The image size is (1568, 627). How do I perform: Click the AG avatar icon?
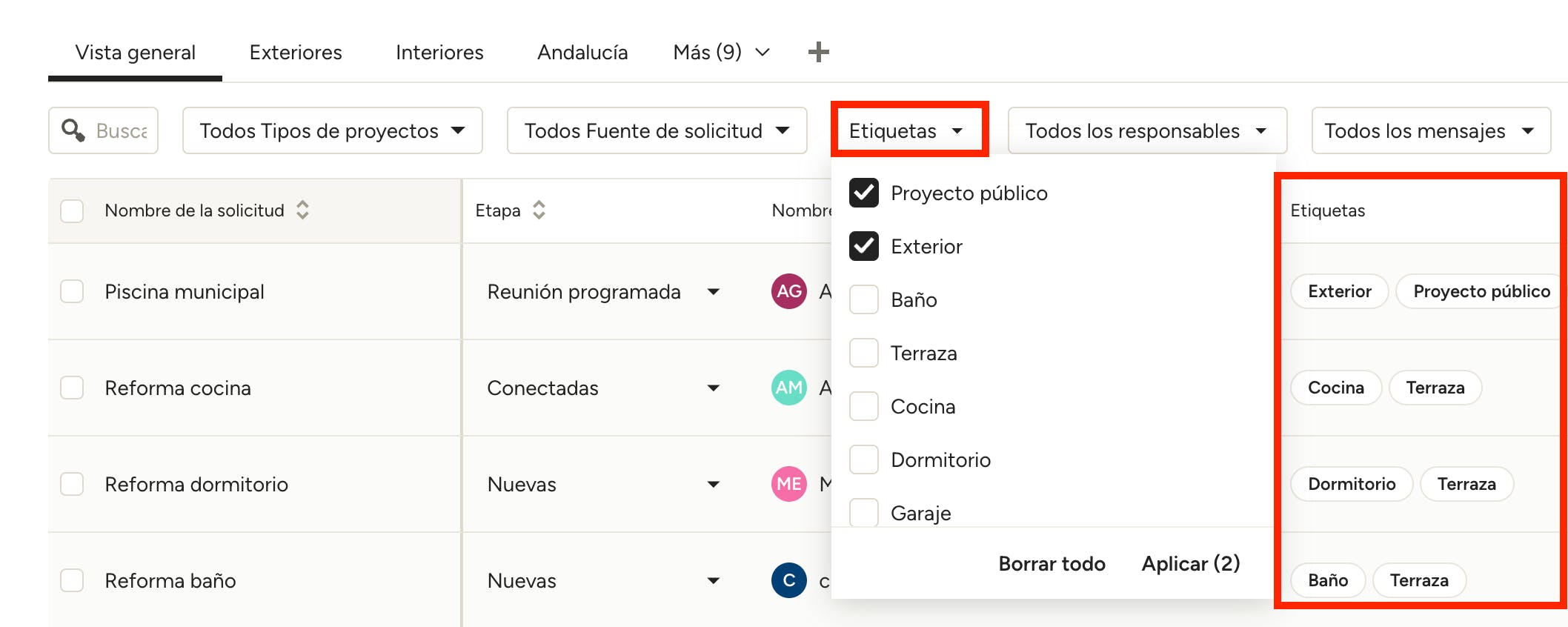tap(788, 291)
